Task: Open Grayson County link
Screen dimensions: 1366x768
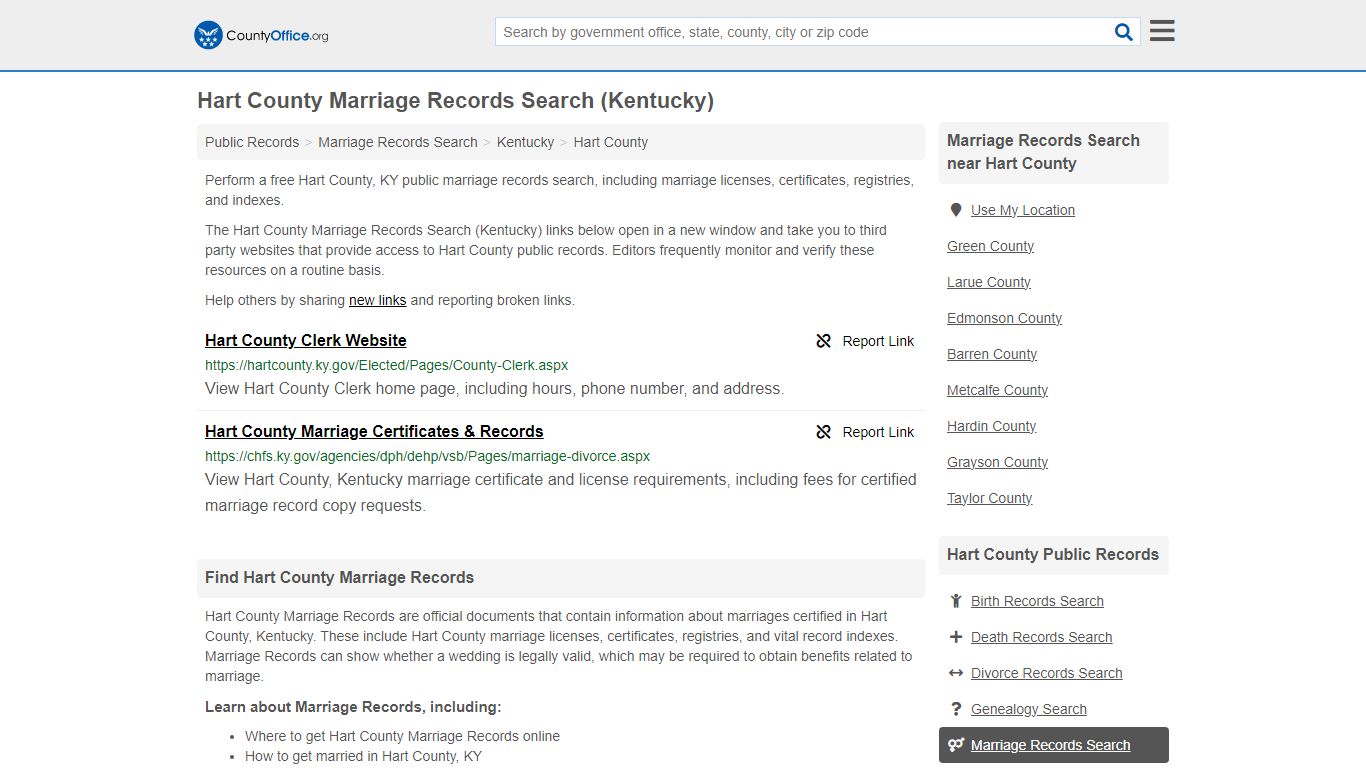Action: pos(997,462)
